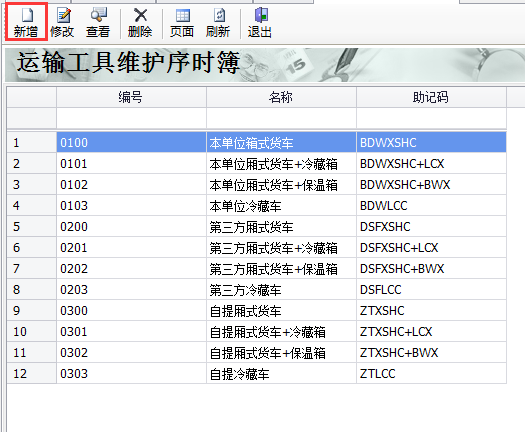Screen dimensions: 525x432
Task: Open the 页面 (Page) layout icon
Action: (x=182, y=22)
